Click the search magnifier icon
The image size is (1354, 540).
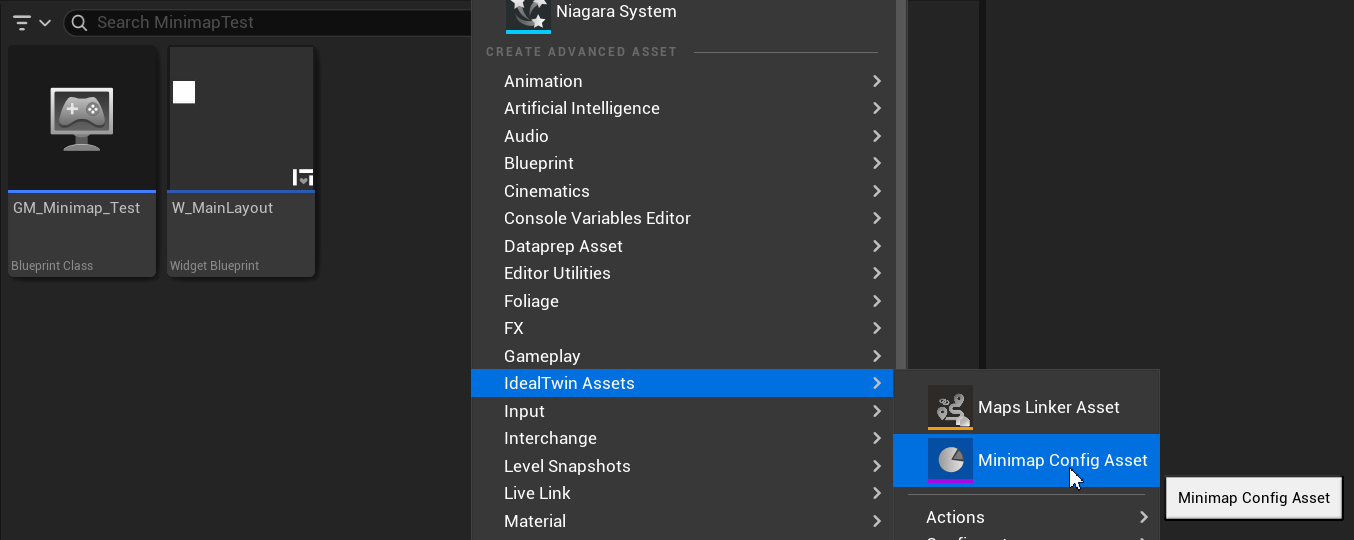click(x=80, y=22)
